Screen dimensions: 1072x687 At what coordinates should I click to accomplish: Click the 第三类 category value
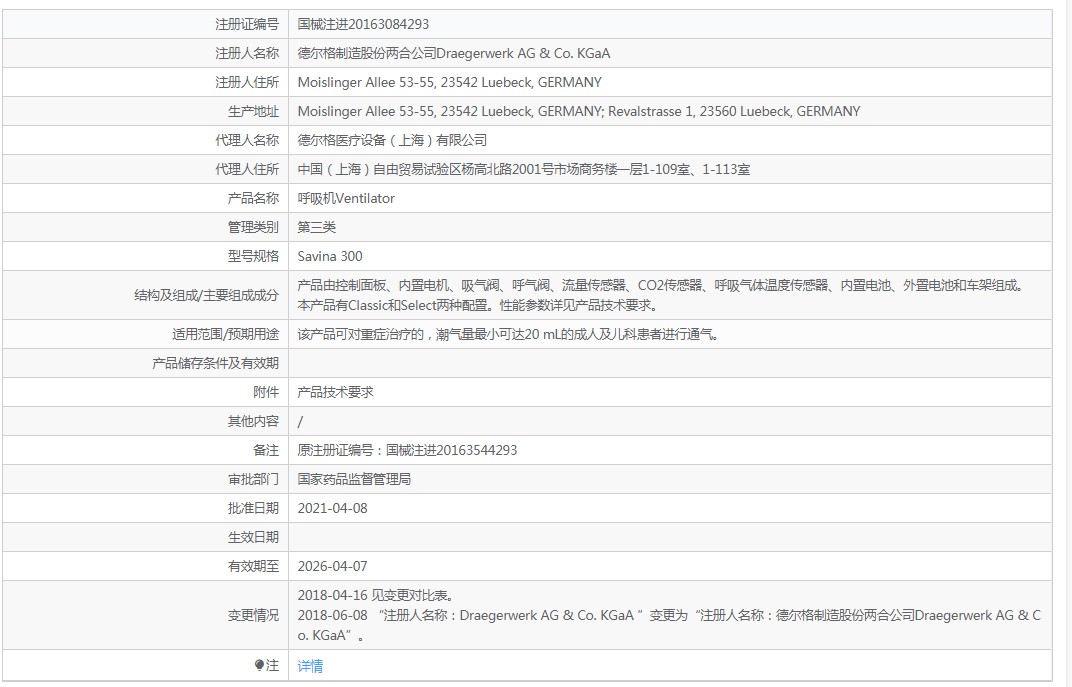[317, 227]
